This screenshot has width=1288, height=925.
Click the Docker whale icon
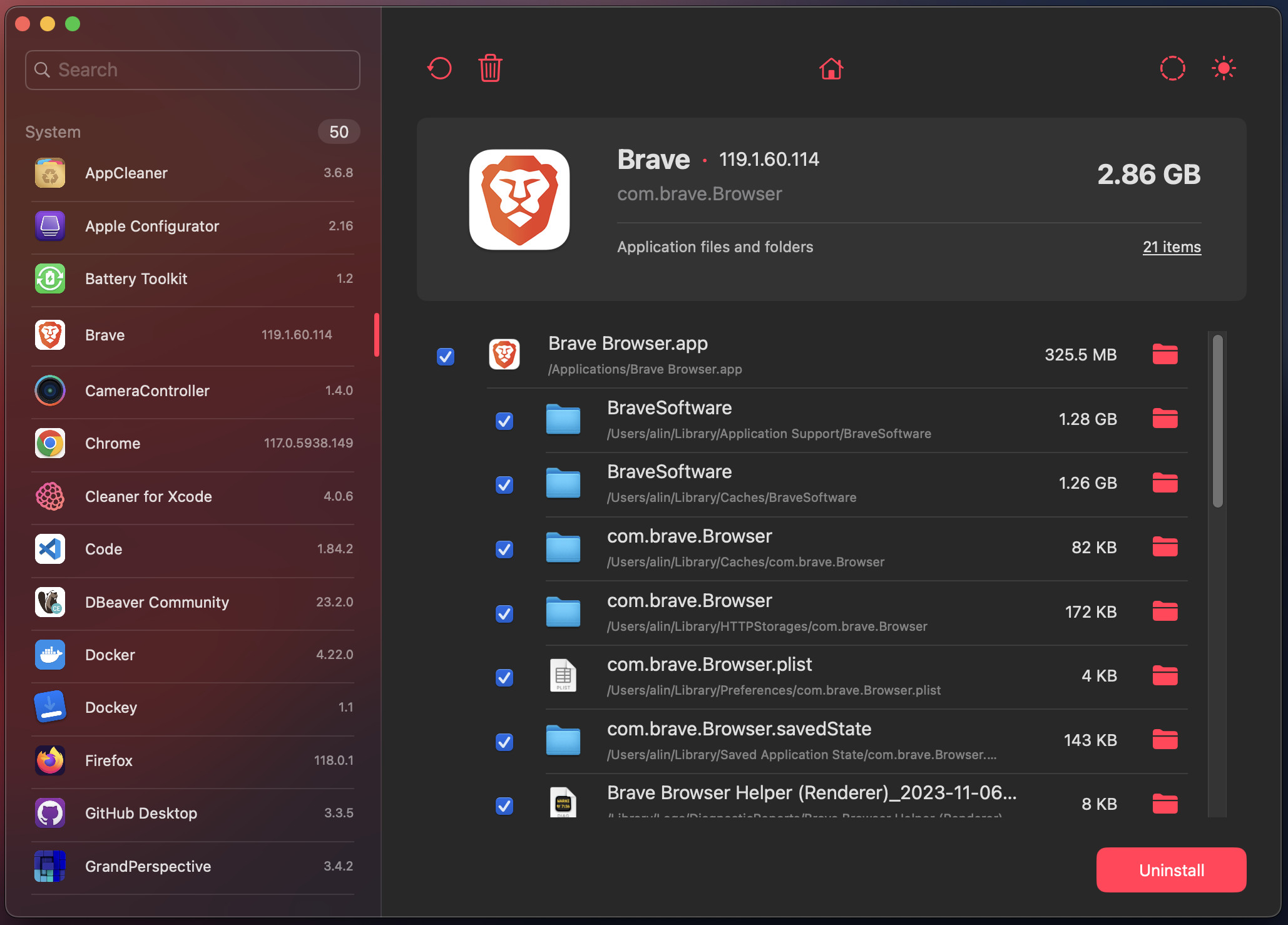[50, 655]
